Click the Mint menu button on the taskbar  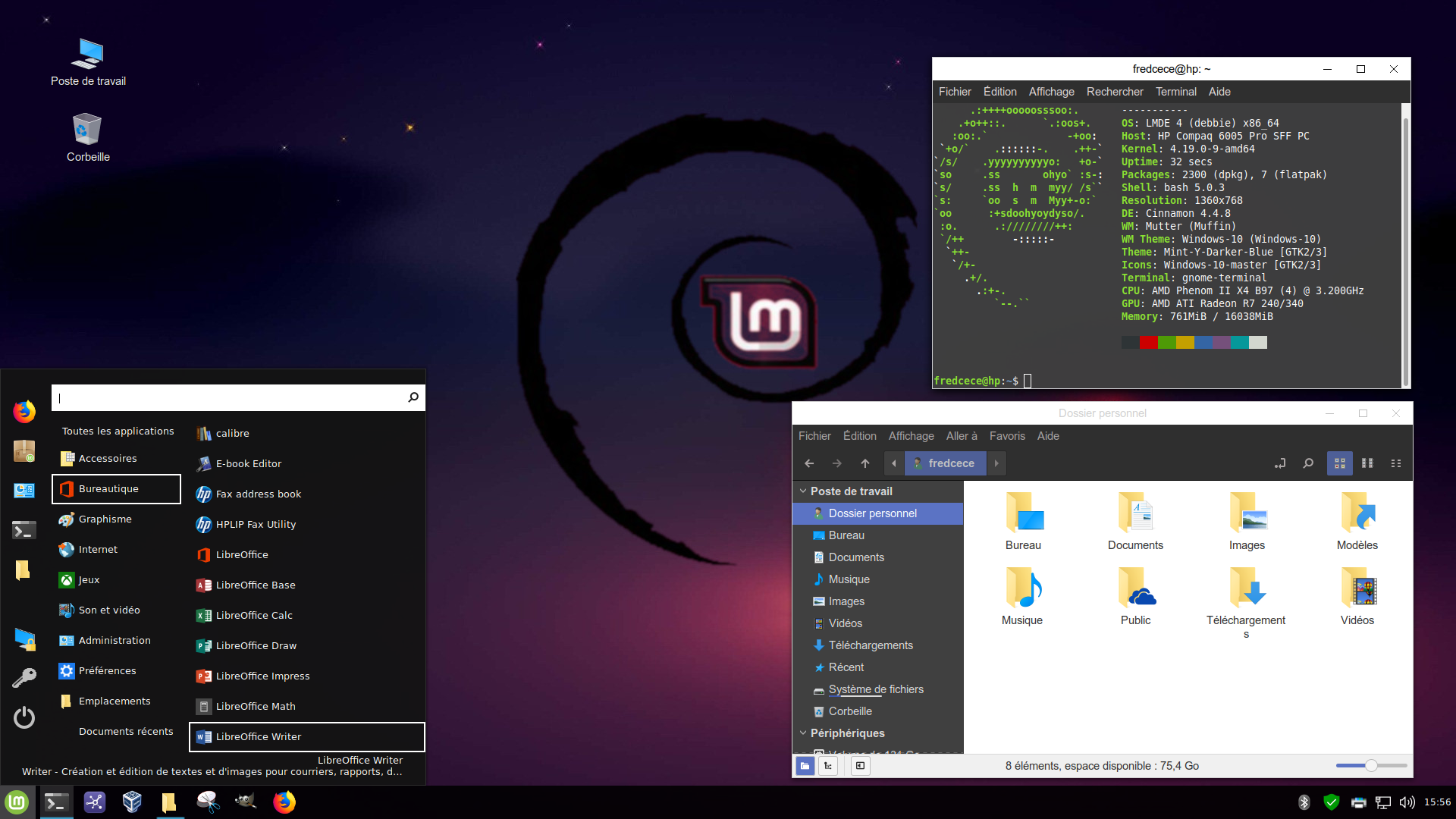(x=17, y=802)
